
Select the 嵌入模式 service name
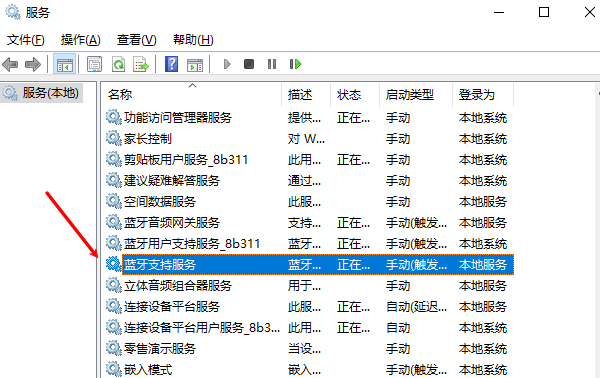148,370
